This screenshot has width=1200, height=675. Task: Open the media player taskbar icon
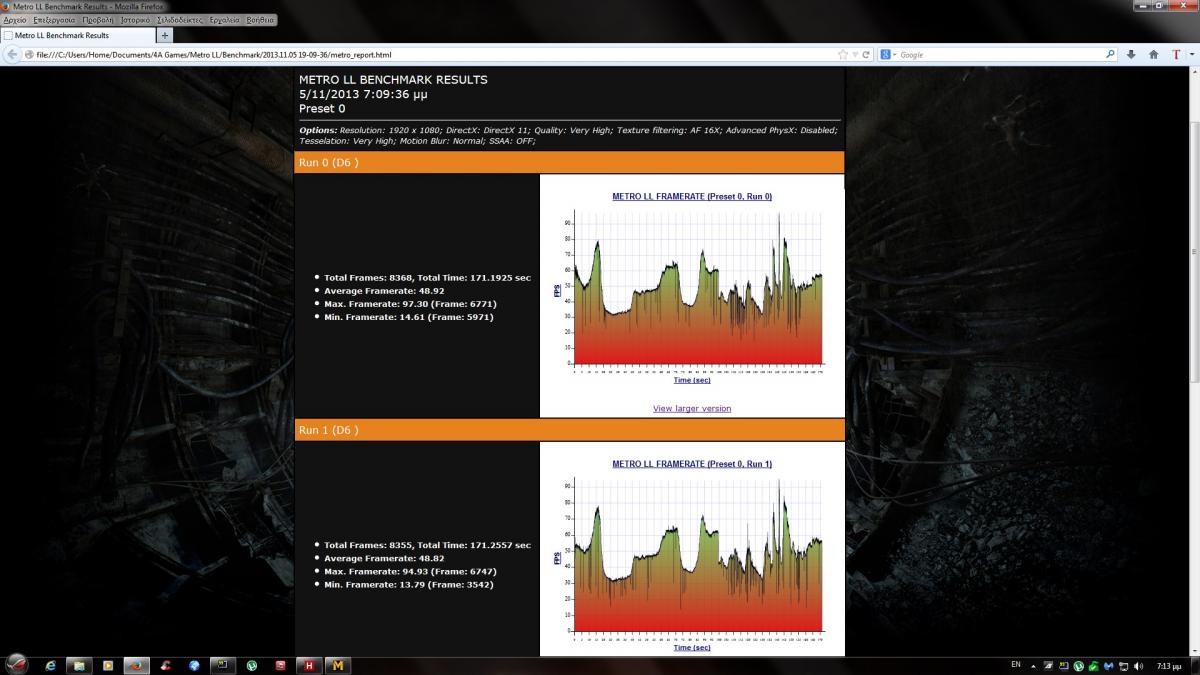[x=108, y=664]
